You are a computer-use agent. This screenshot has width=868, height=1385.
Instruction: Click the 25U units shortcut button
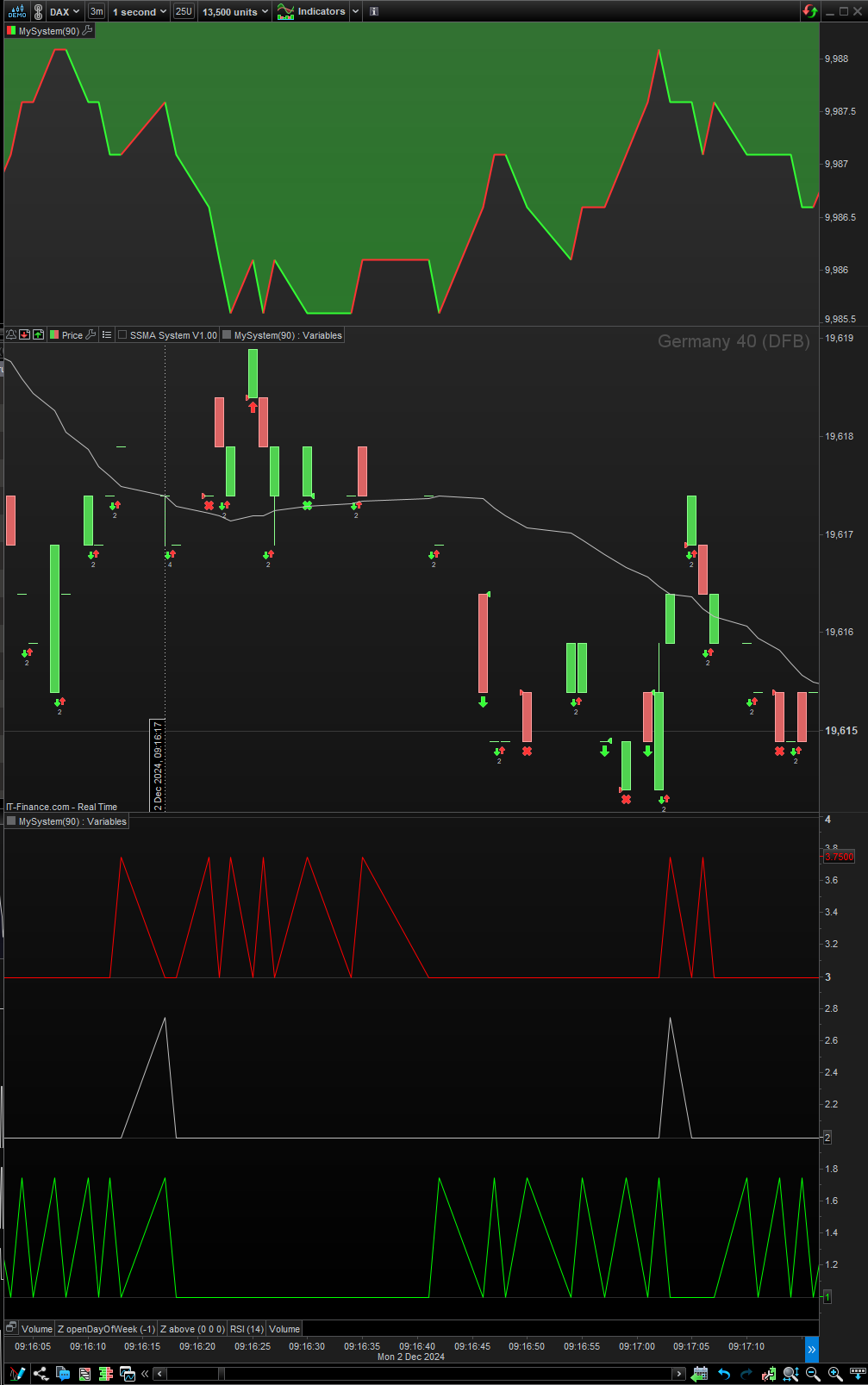coord(184,11)
